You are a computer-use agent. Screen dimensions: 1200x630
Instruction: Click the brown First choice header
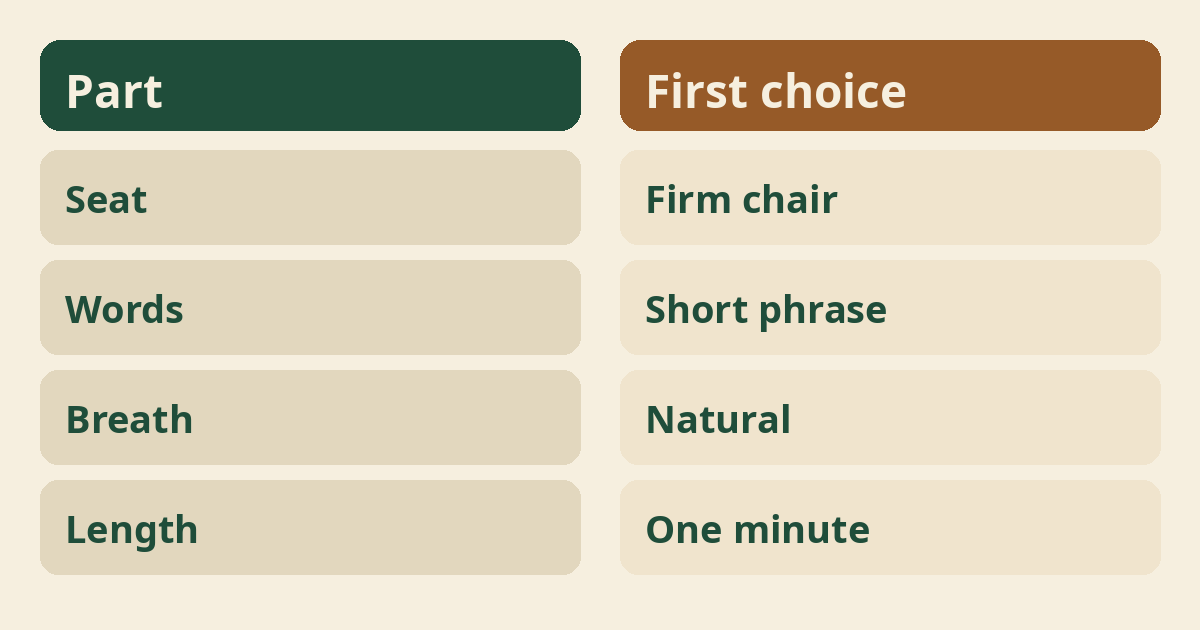tap(890, 85)
